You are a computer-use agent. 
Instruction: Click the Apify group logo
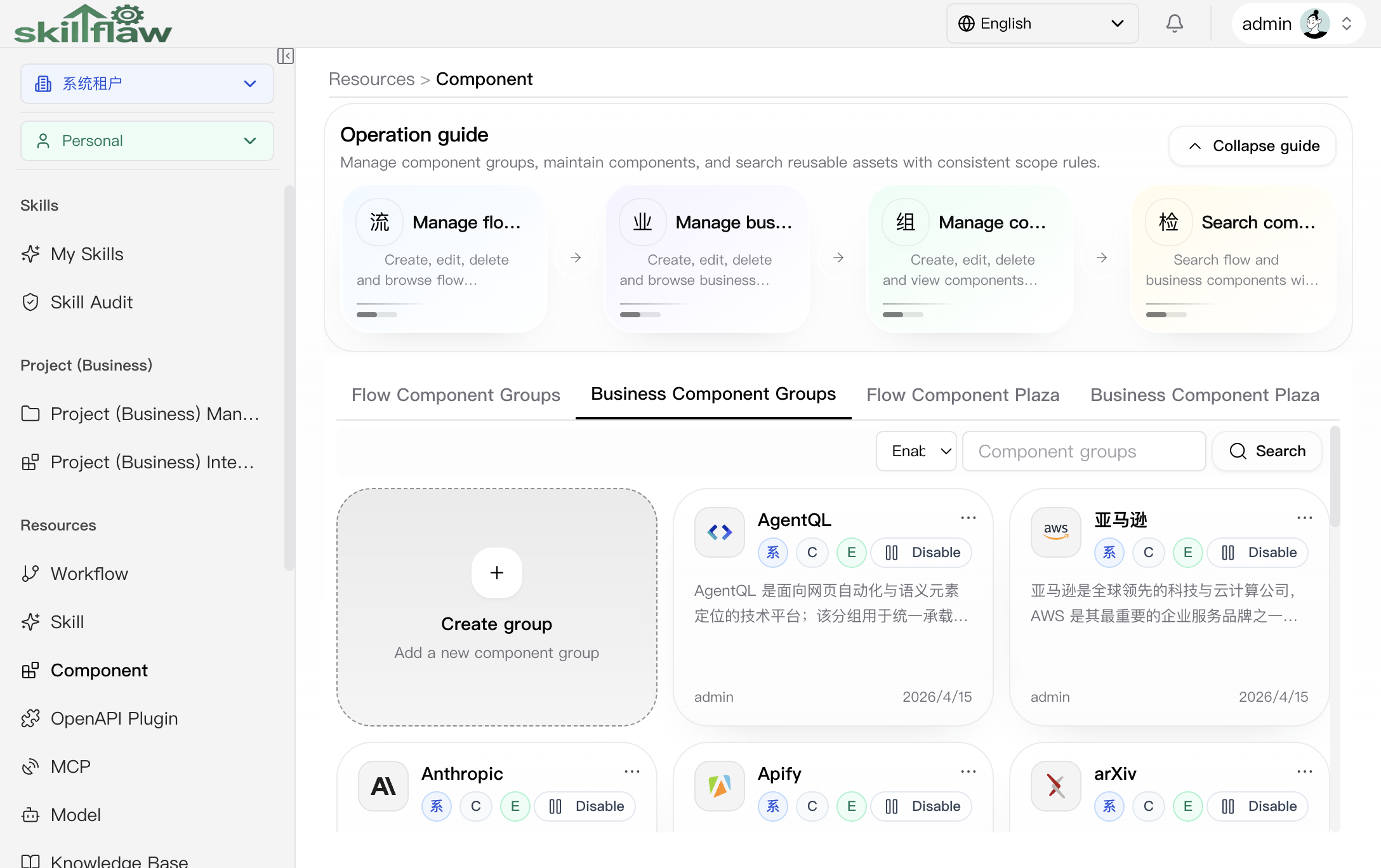[x=720, y=786]
